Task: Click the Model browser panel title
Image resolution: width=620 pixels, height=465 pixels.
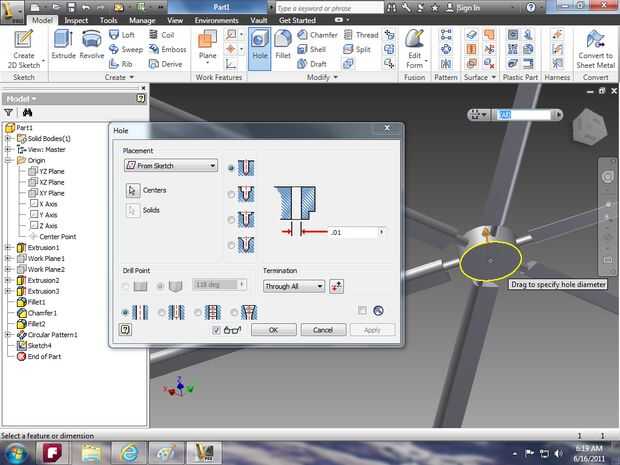Action: click(x=21, y=98)
